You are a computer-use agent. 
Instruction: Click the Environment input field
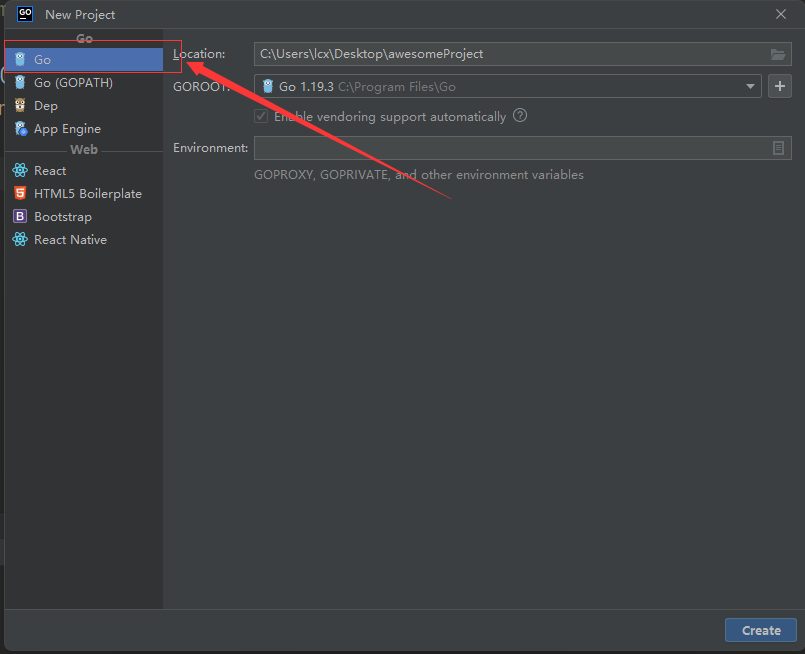(523, 148)
